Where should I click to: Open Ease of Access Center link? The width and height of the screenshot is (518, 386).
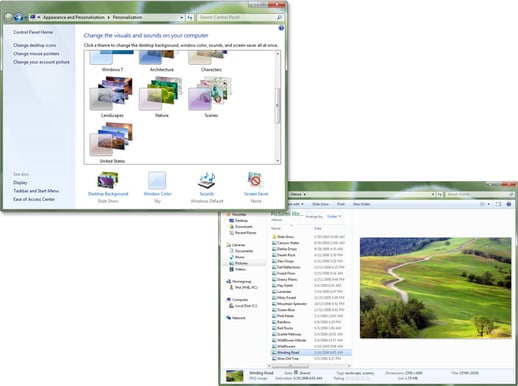34,199
